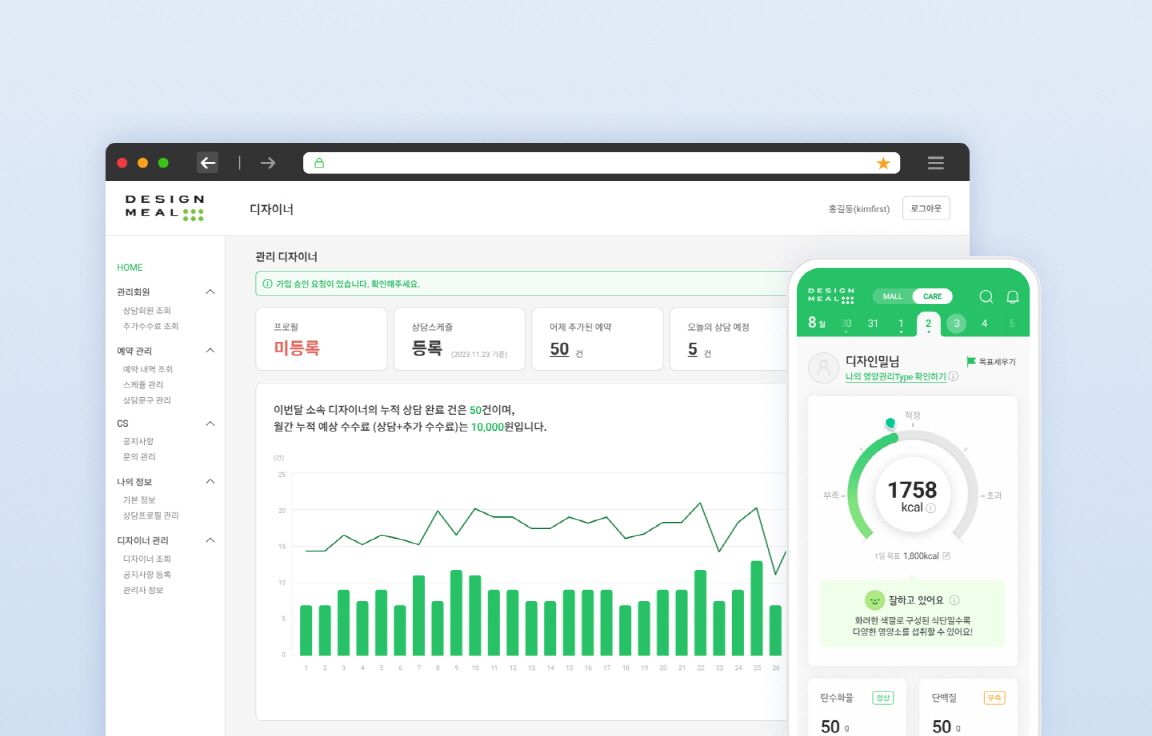The height and width of the screenshot is (736, 1152).
Task: Click the Design Meal logo in web header
Action: 165,208
